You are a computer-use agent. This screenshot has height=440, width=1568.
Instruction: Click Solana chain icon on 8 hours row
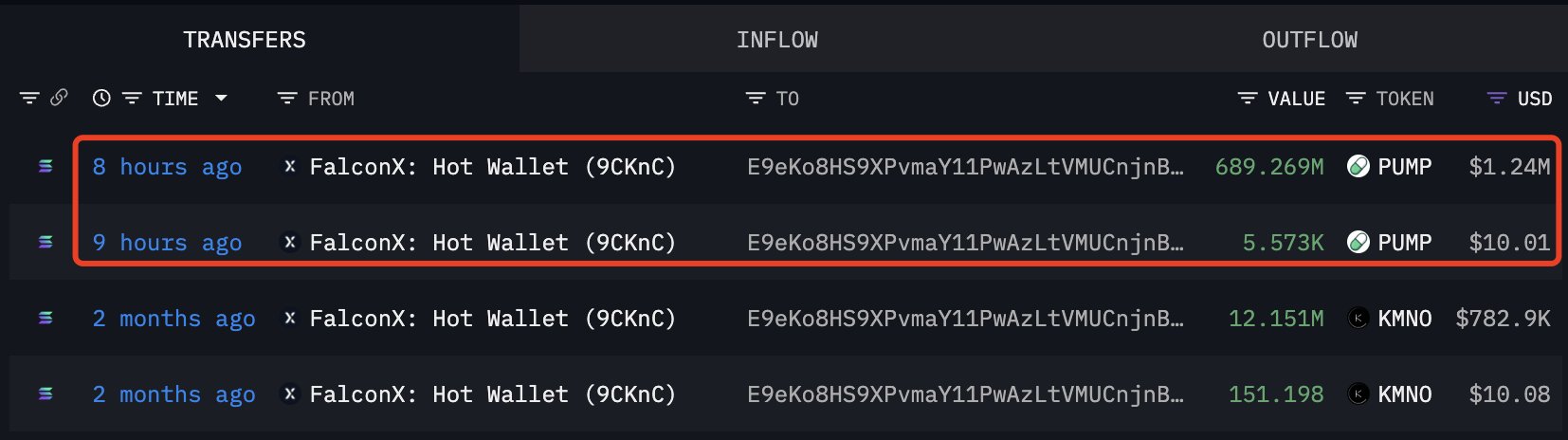46,167
